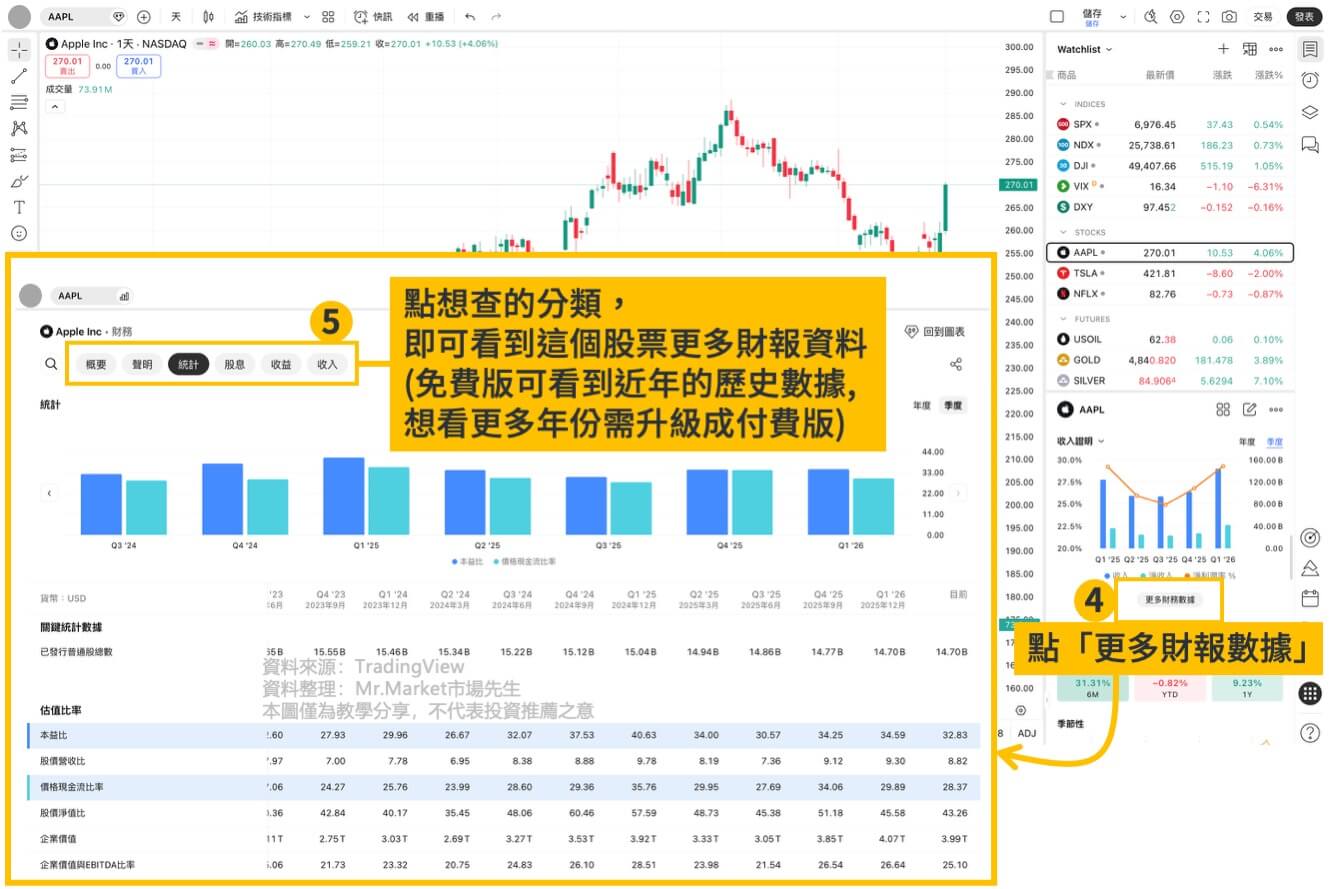Expand the 技術指標 indicators dropdown
This screenshot has width=1329, height=889.
(x=307, y=16)
